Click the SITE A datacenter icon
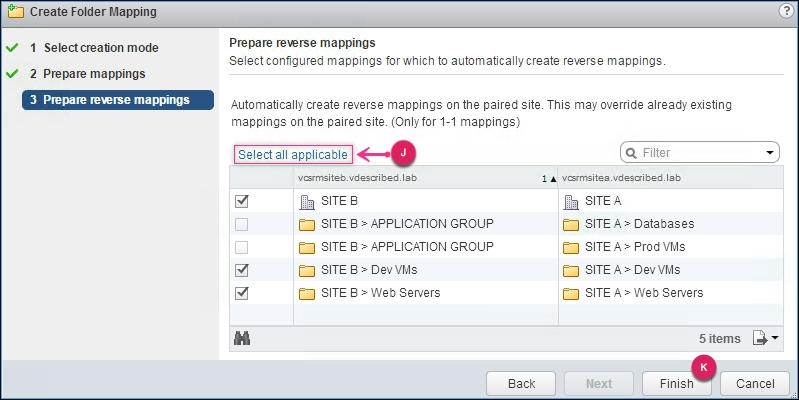 (571, 202)
